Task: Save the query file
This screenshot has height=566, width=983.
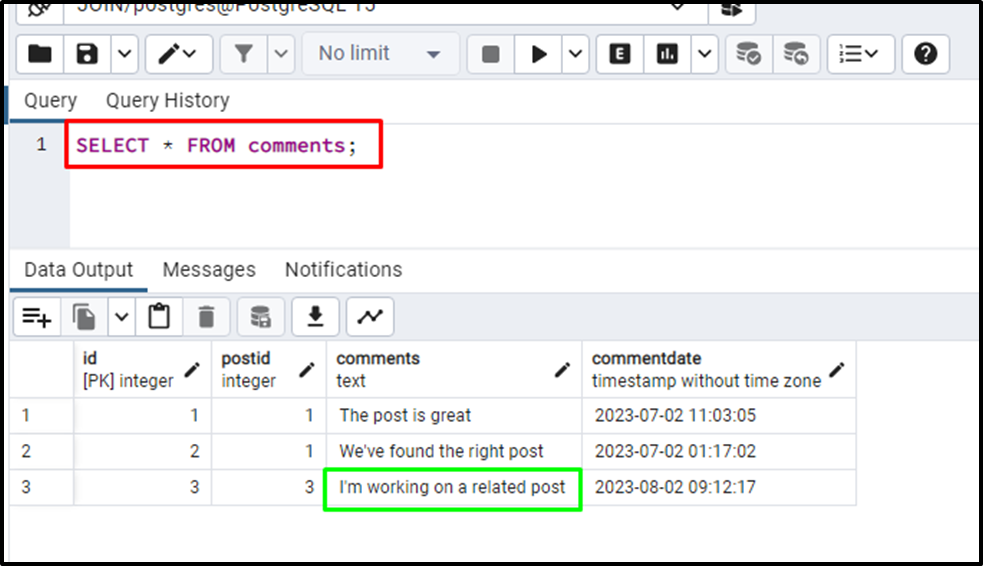Action: 87,54
